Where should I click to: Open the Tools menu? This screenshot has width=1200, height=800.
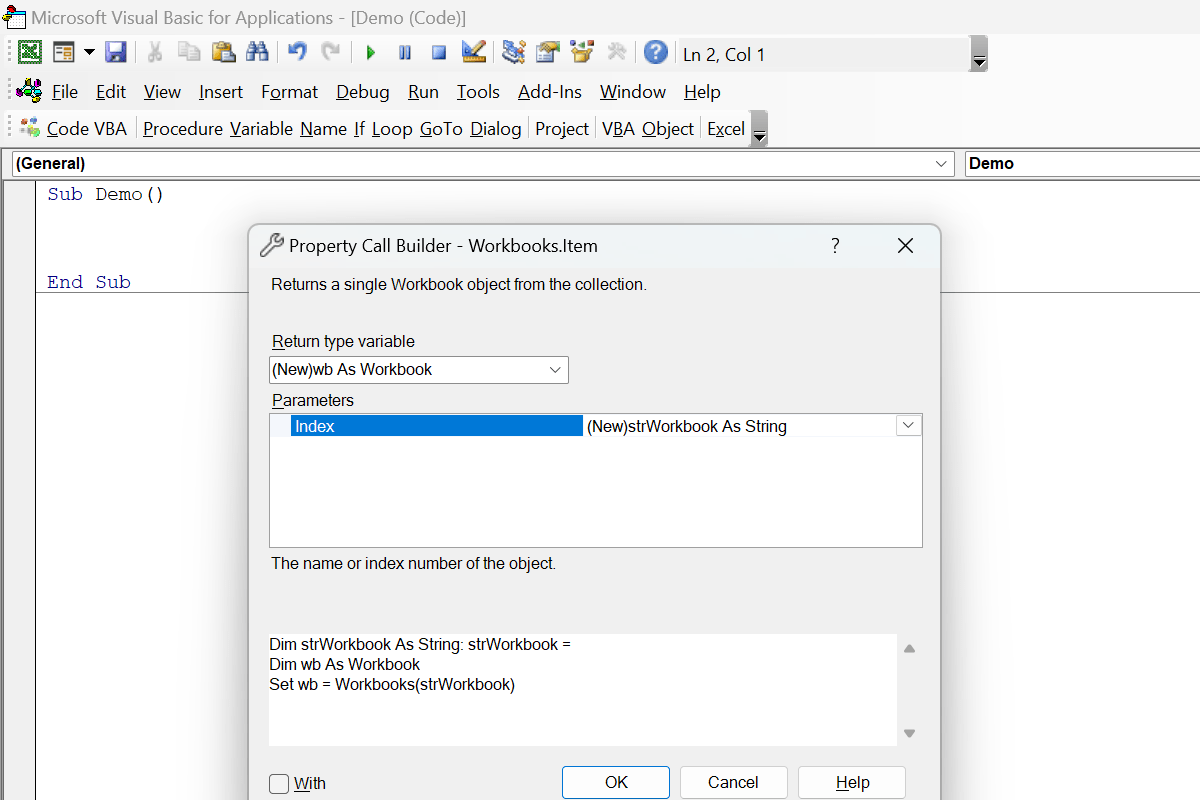(x=478, y=92)
